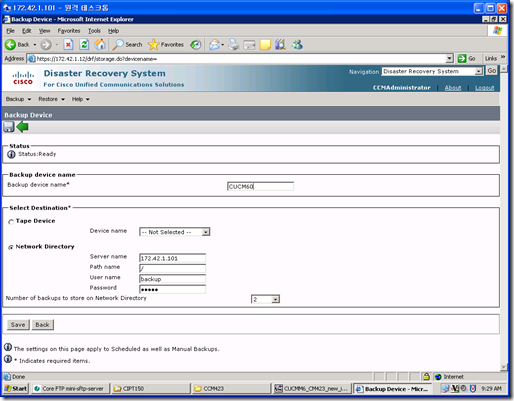Select the Tape Device radio button
The image size is (514, 401).
[11, 222]
